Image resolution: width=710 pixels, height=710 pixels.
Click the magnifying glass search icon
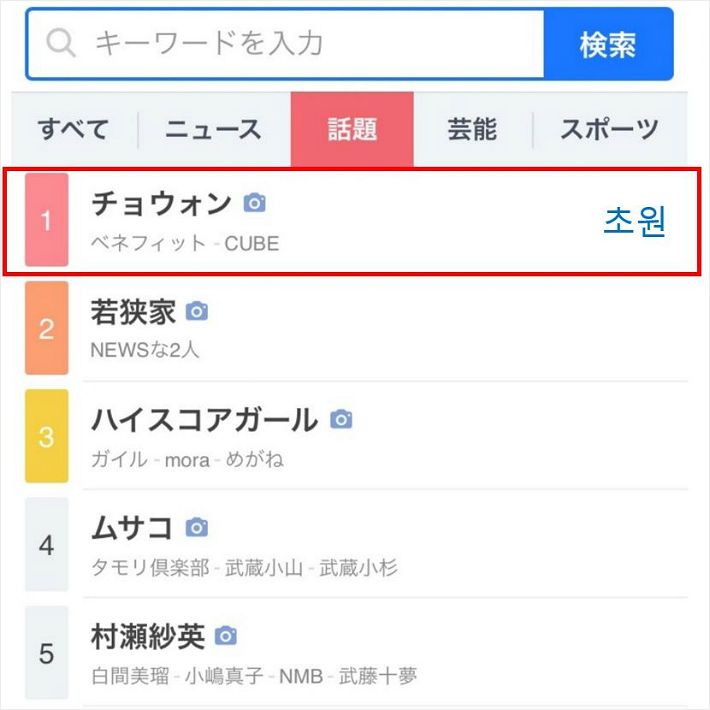click(x=62, y=43)
